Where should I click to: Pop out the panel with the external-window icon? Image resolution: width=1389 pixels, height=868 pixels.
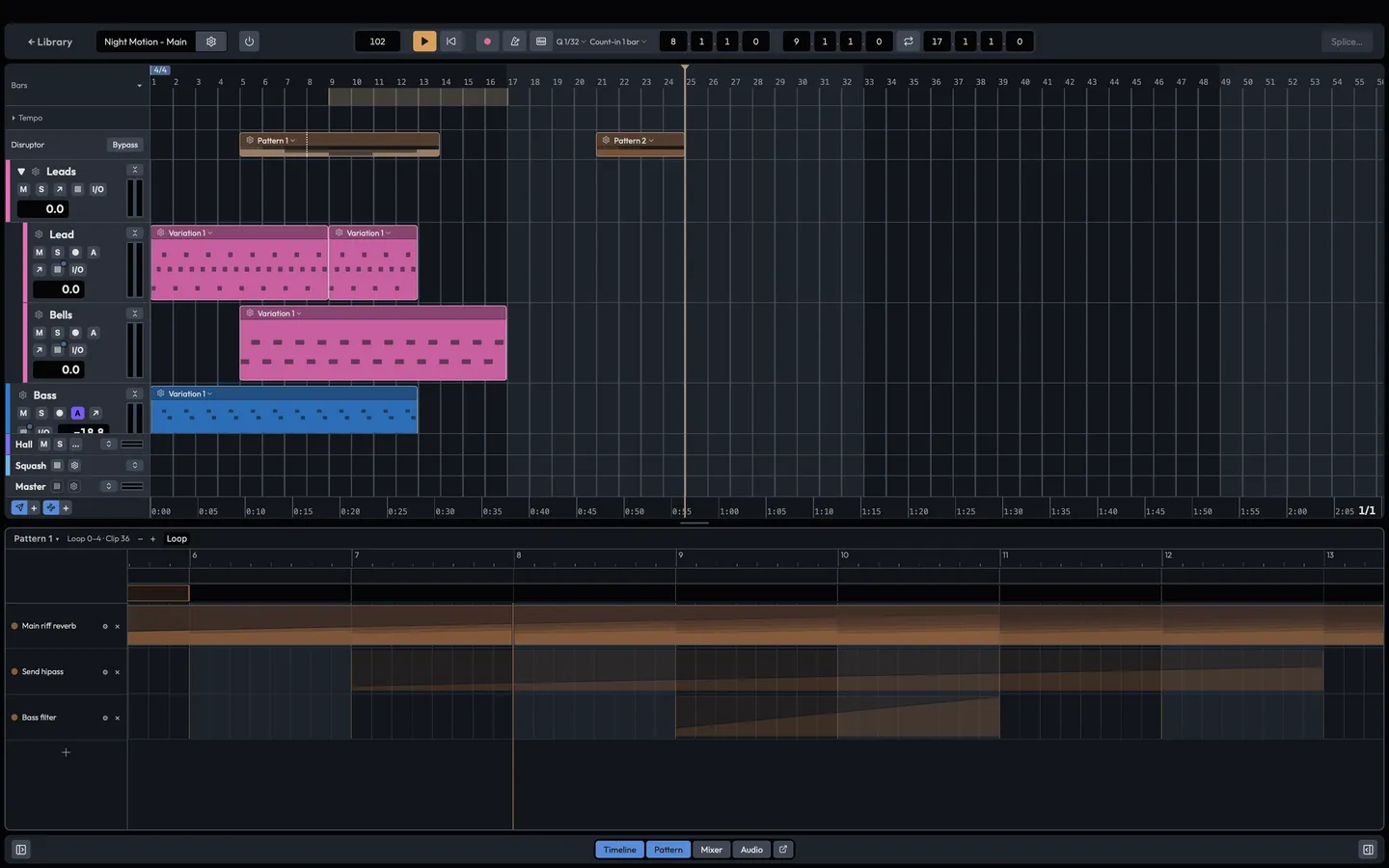point(783,850)
